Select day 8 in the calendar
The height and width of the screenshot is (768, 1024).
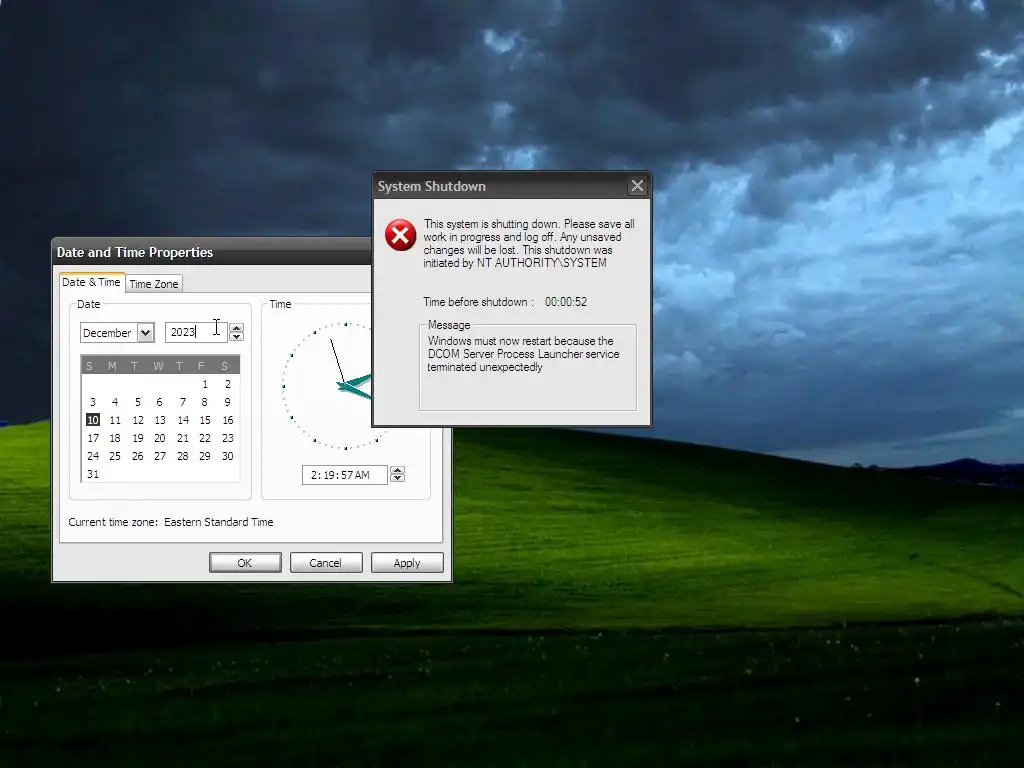pos(205,402)
